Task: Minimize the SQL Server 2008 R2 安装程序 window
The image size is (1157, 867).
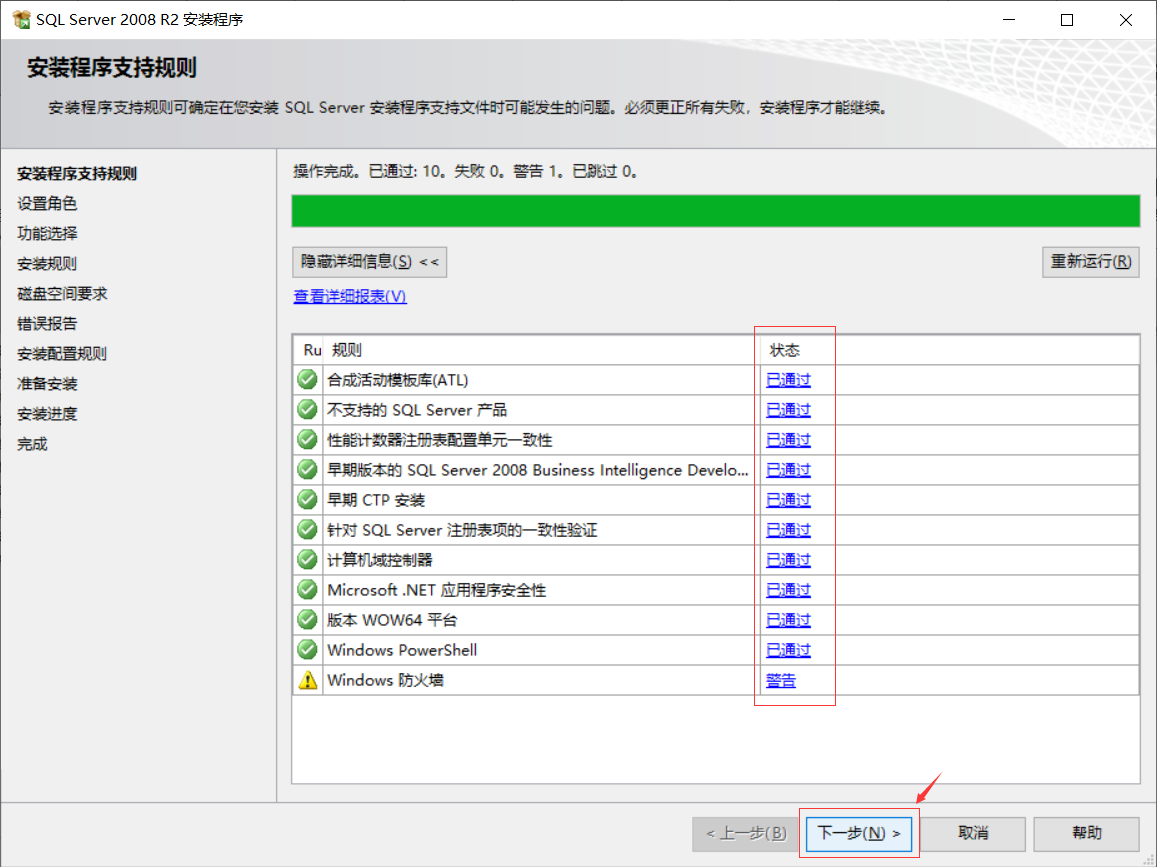Action: 1009,20
